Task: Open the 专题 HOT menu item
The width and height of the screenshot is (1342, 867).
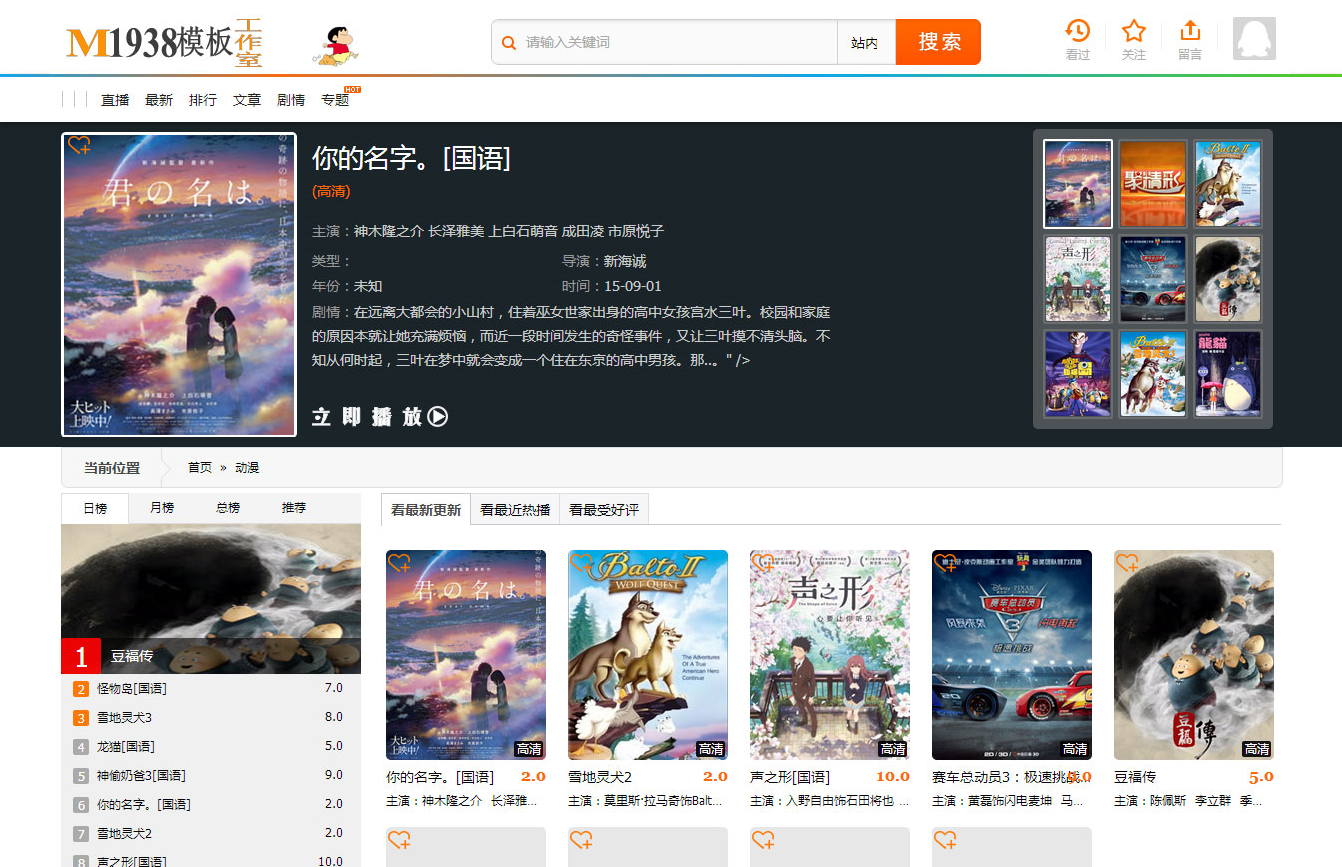Action: pos(335,100)
